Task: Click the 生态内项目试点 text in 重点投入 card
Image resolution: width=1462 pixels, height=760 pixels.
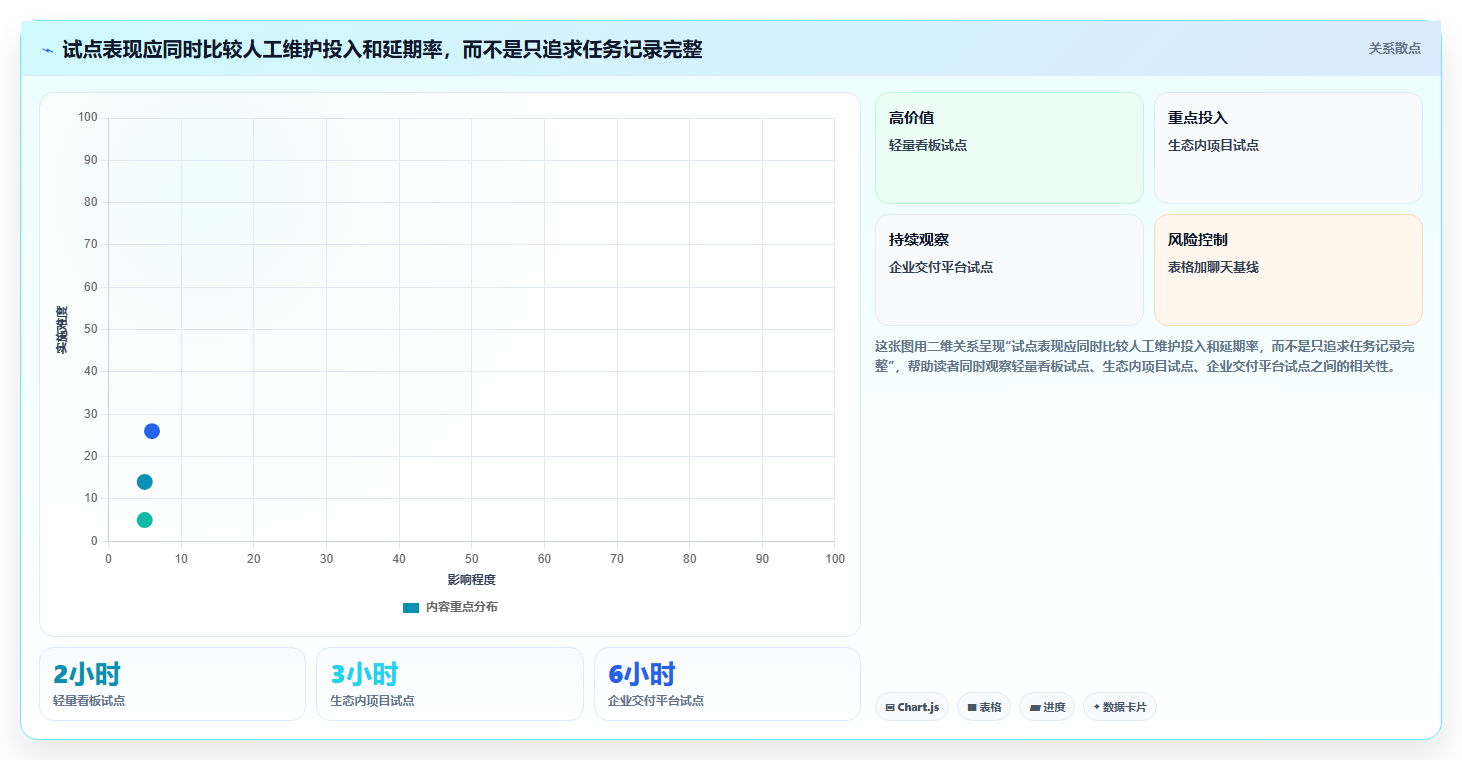Action: (x=1213, y=145)
